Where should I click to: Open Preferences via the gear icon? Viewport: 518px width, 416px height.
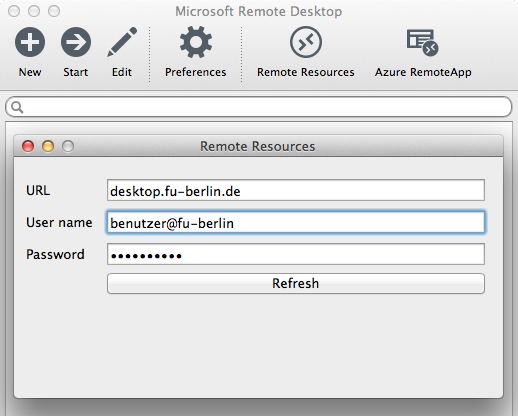point(196,42)
